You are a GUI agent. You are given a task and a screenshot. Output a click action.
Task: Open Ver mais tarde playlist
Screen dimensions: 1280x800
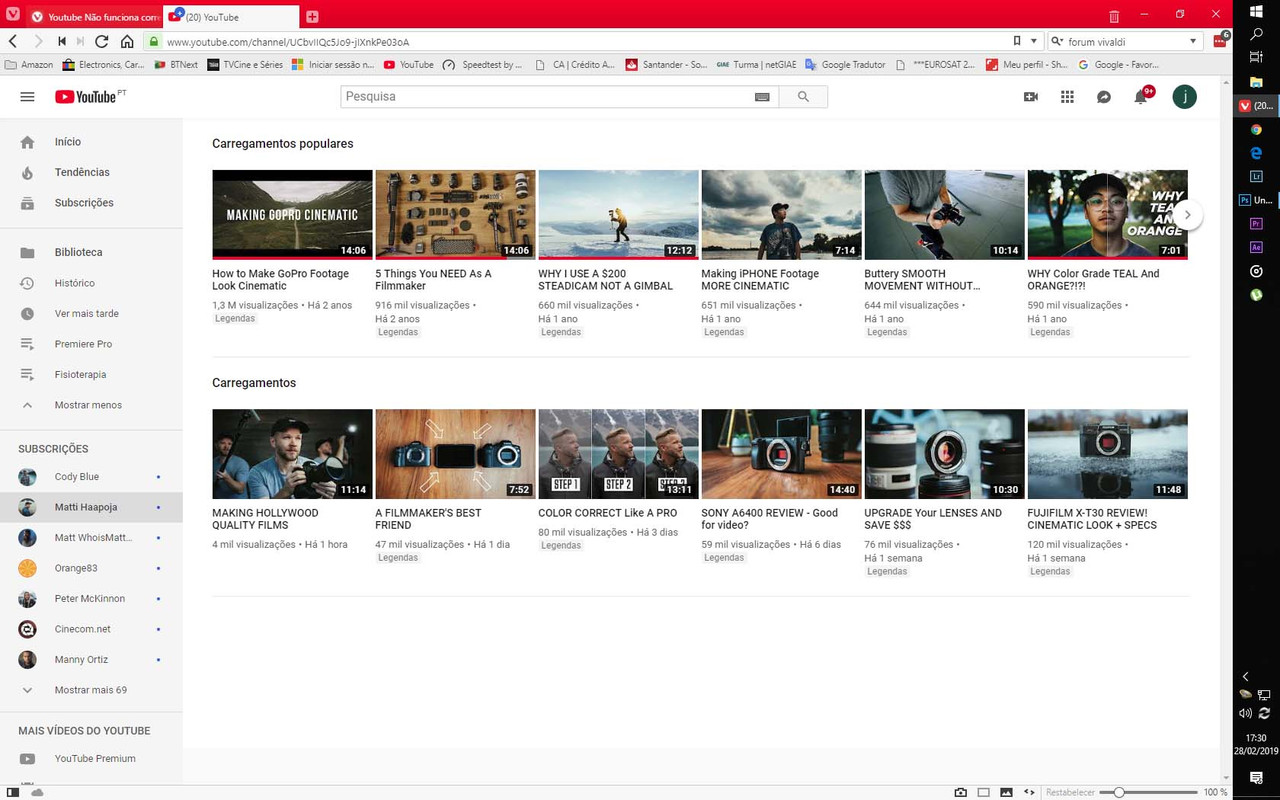(91, 313)
